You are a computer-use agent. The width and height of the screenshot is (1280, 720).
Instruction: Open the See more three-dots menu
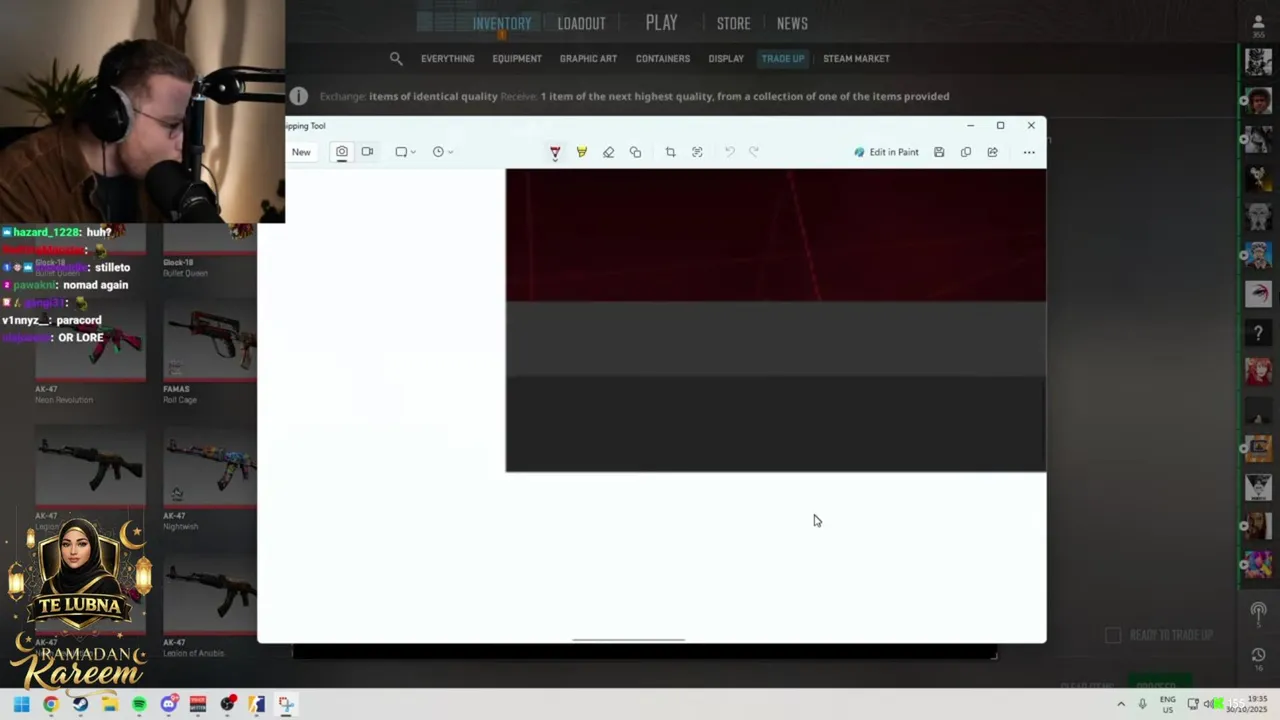click(x=1029, y=152)
